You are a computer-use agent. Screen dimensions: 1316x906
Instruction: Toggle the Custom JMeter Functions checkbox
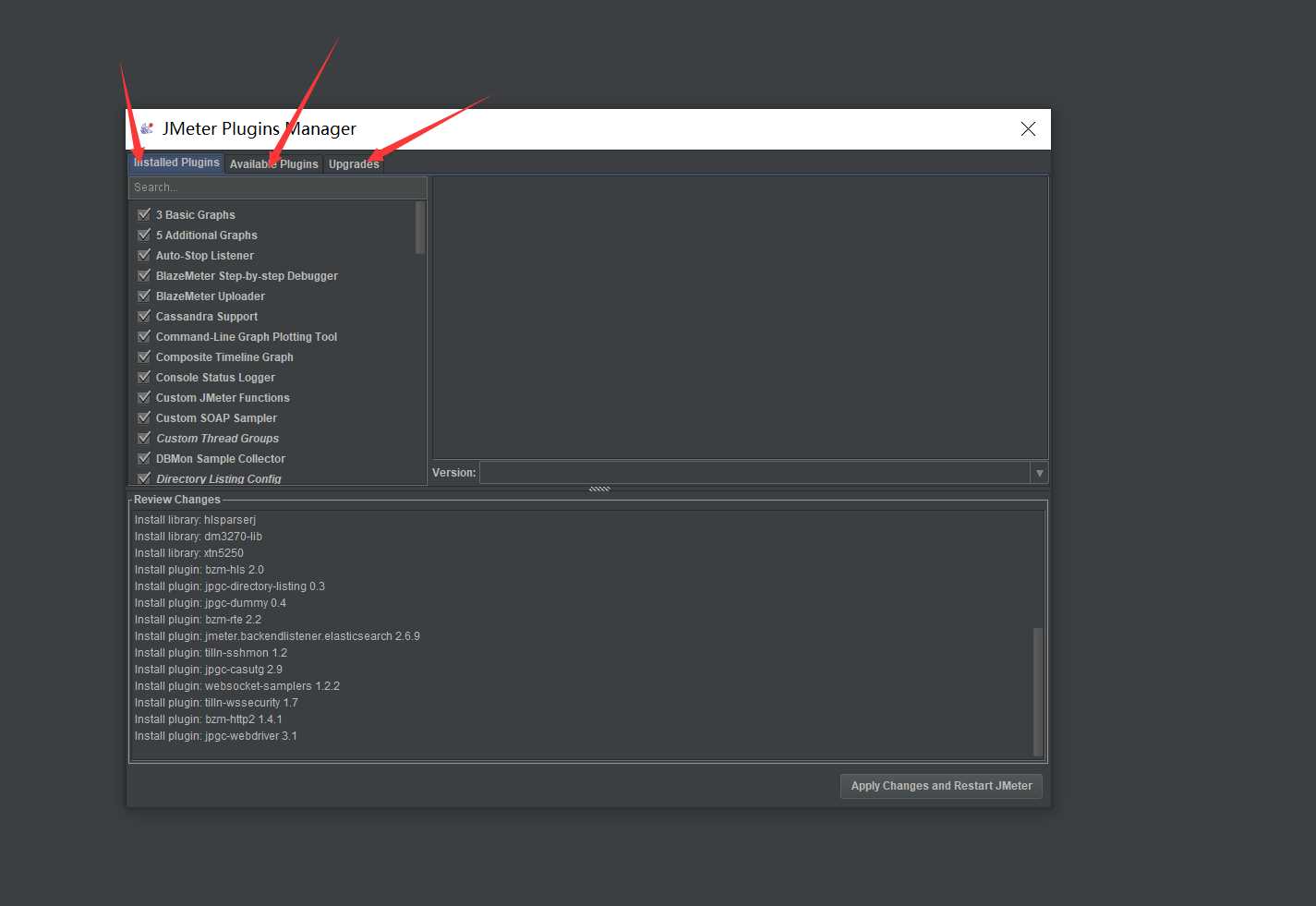[144, 397]
